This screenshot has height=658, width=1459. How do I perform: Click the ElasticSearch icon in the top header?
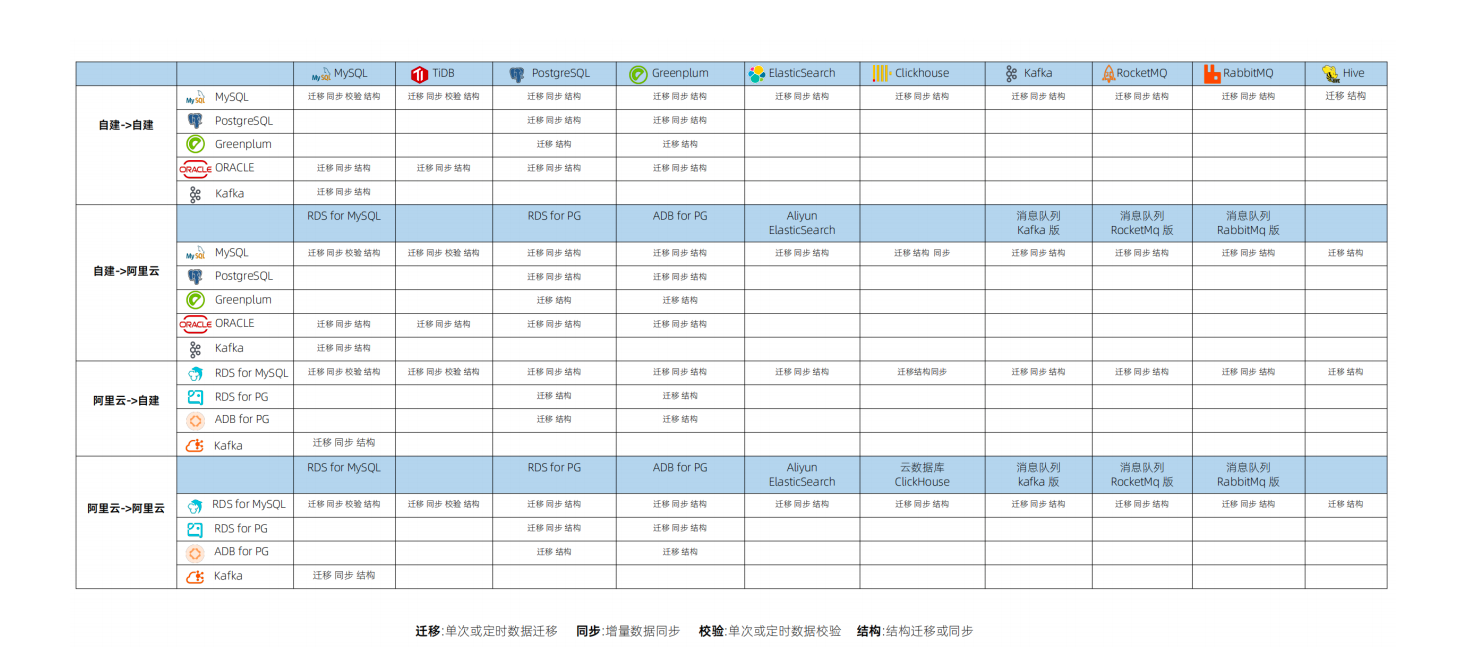(x=757, y=74)
